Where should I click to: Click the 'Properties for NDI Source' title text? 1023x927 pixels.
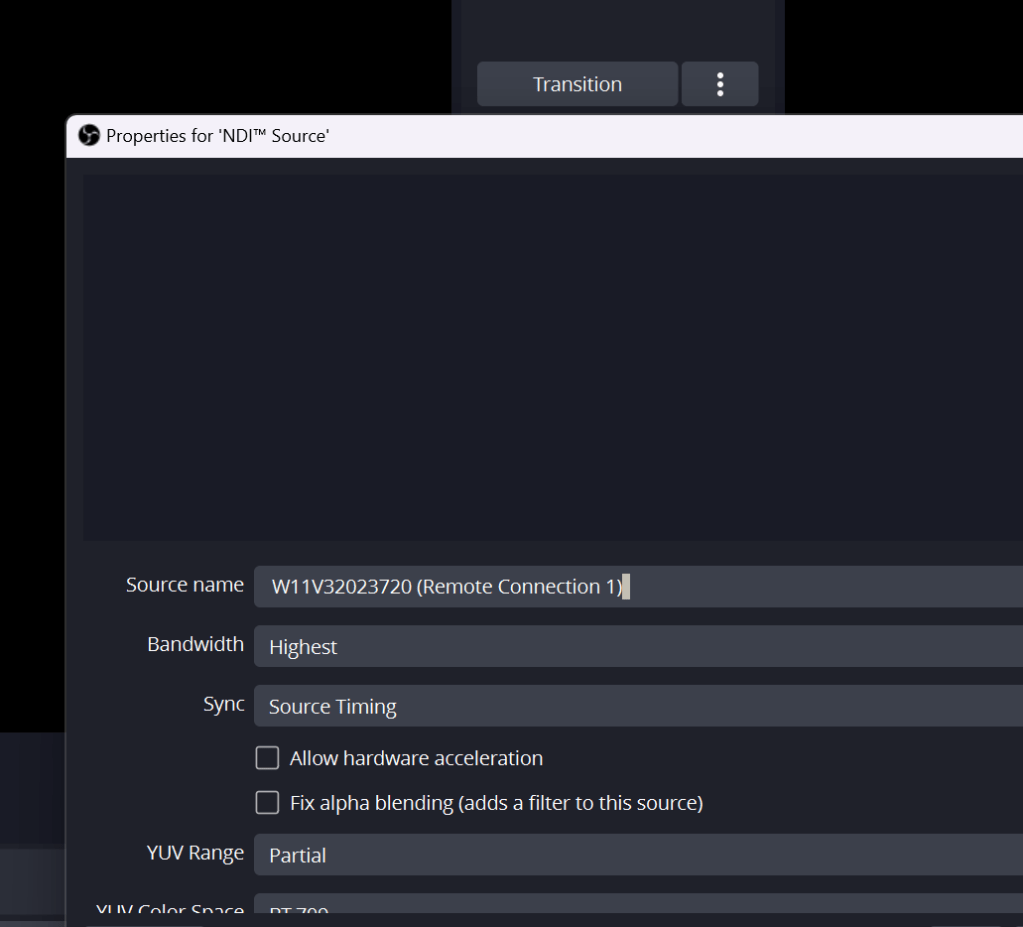(x=217, y=136)
